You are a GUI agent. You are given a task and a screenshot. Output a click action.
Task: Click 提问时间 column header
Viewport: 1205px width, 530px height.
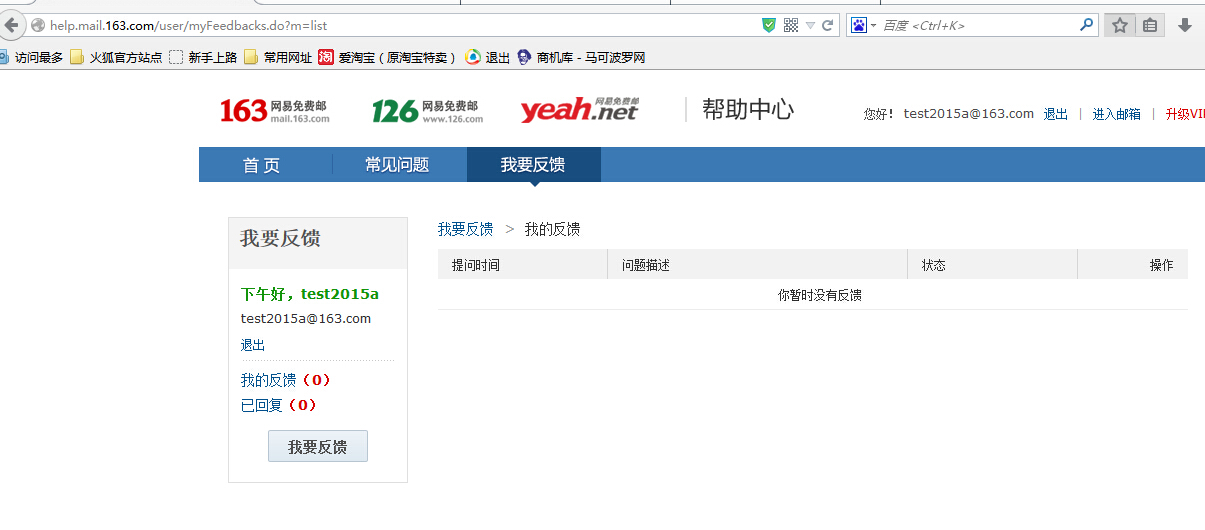tap(476, 265)
